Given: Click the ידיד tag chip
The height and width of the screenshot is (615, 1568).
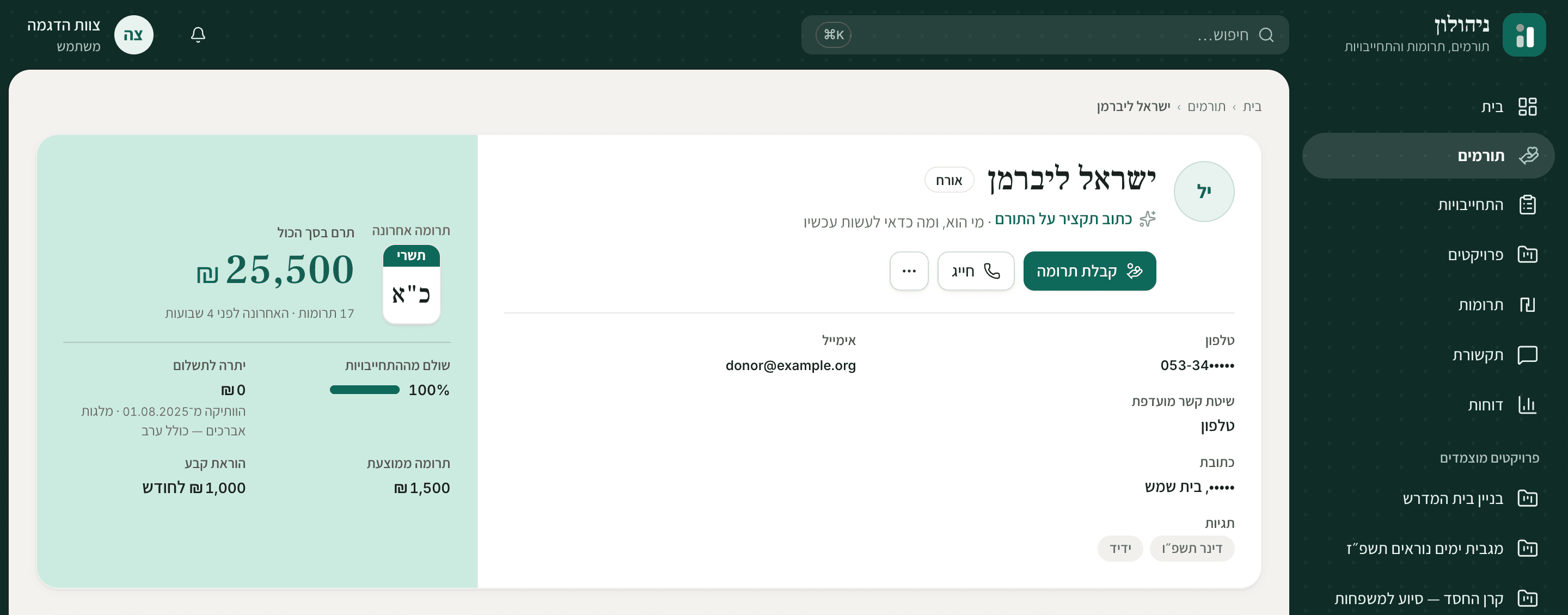Looking at the screenshot, I should tap(1120, 548).
